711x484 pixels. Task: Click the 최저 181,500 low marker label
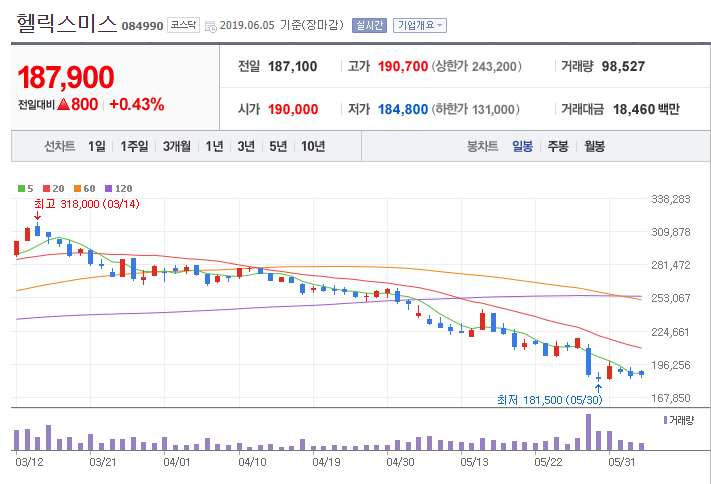pyautogui.click(x=550, y=400)
